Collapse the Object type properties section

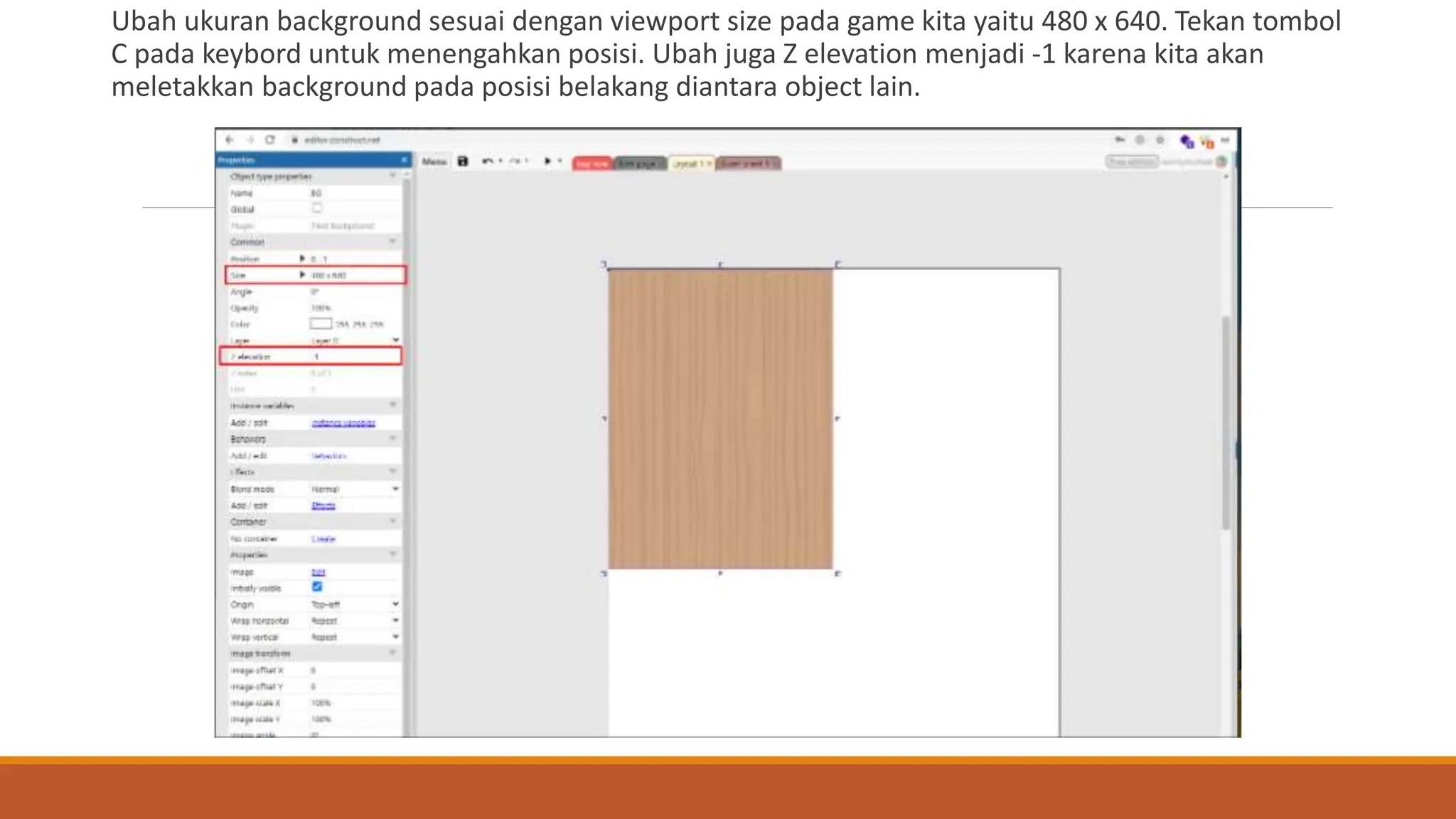coord(392,176)
